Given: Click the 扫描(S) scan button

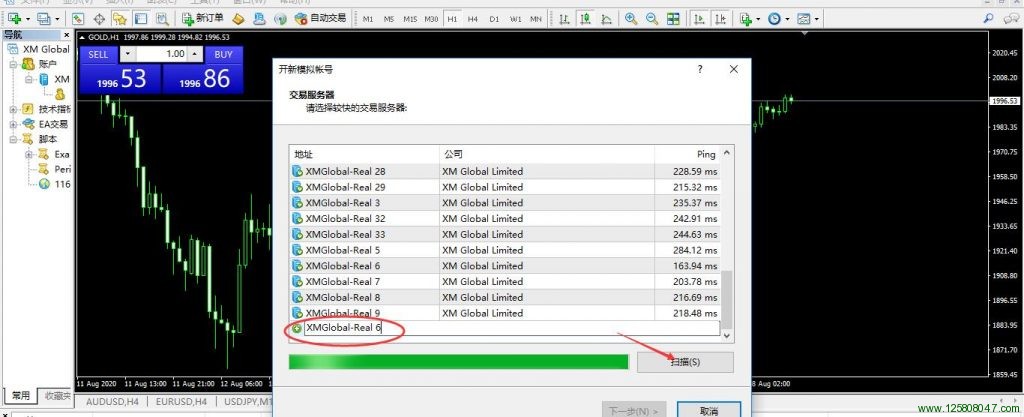Looking at the screenshot, I should click(685, 362).
